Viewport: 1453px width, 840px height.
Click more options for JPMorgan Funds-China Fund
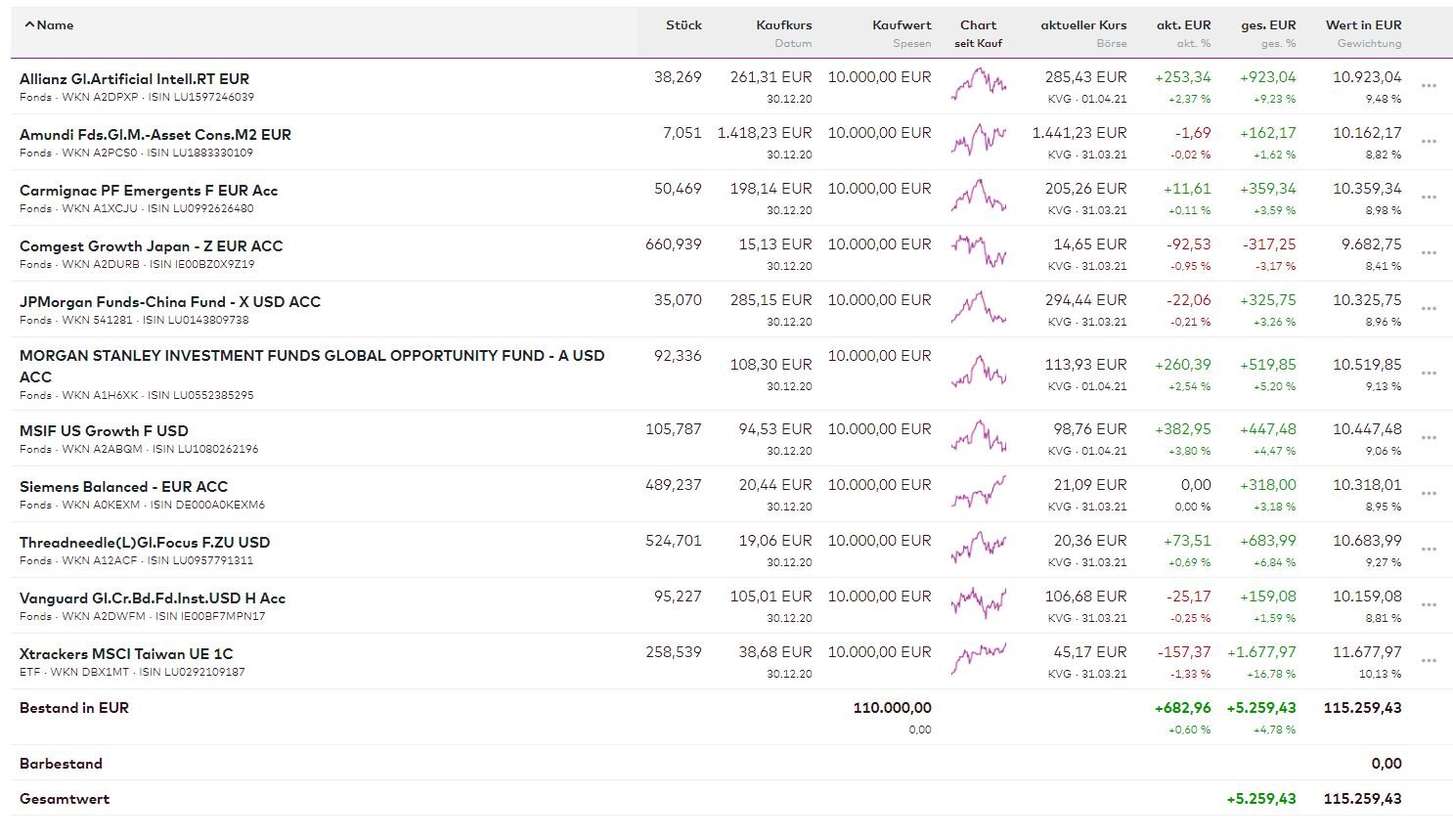[x=1429, y=309]
